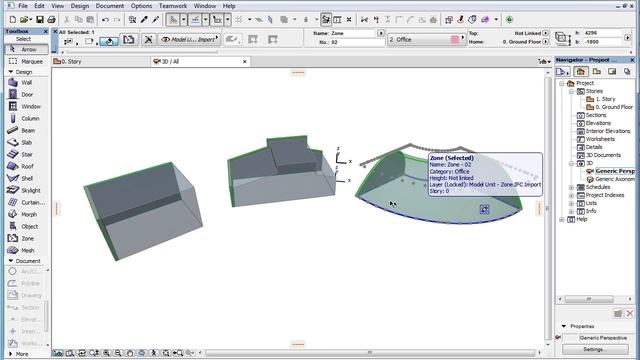Collapse the Design toolbox section

(x=11, y=72)
